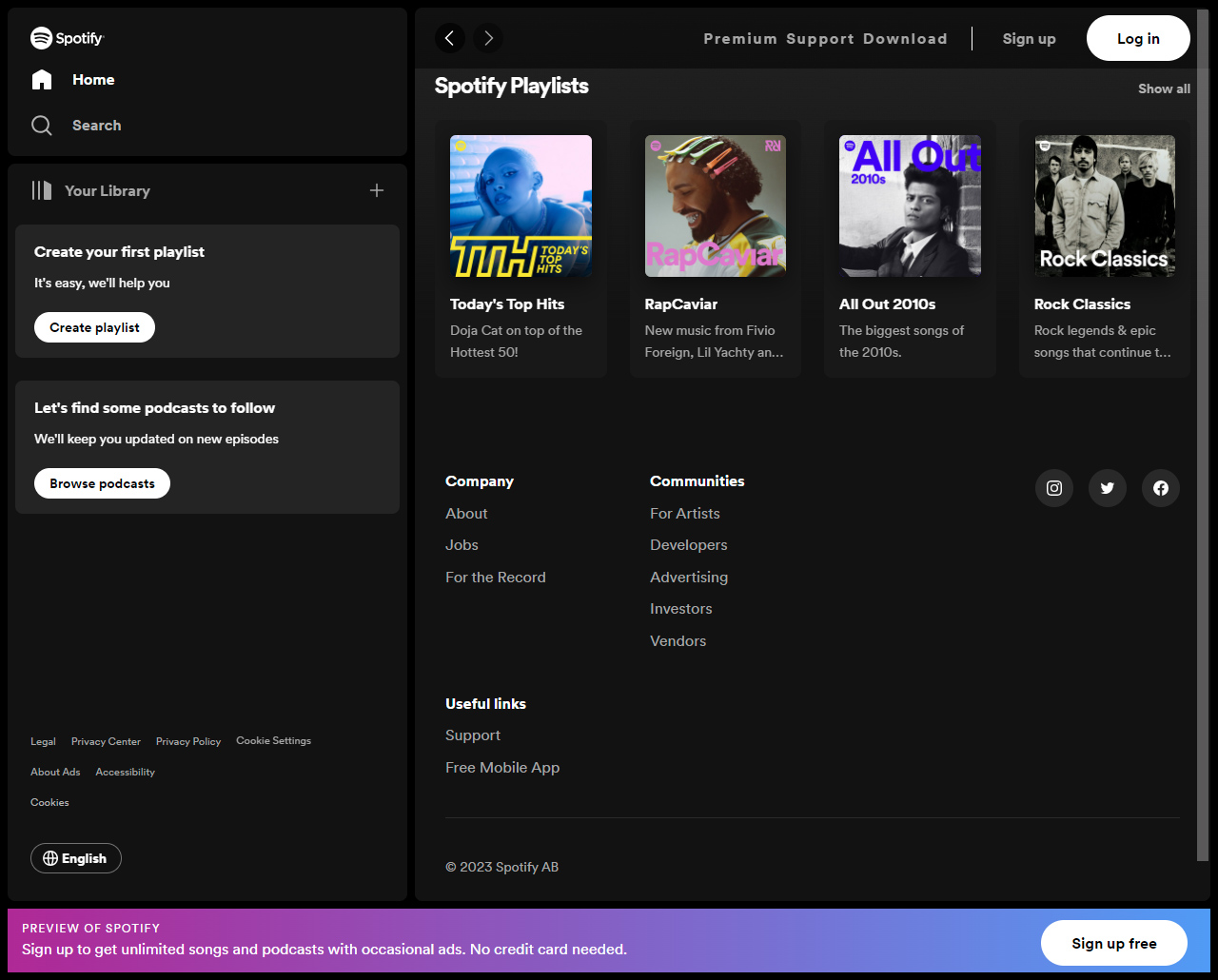1218x980 pixels.
Task: Open the Rock Classics playlist cover
Action: tap(1105, 206)
